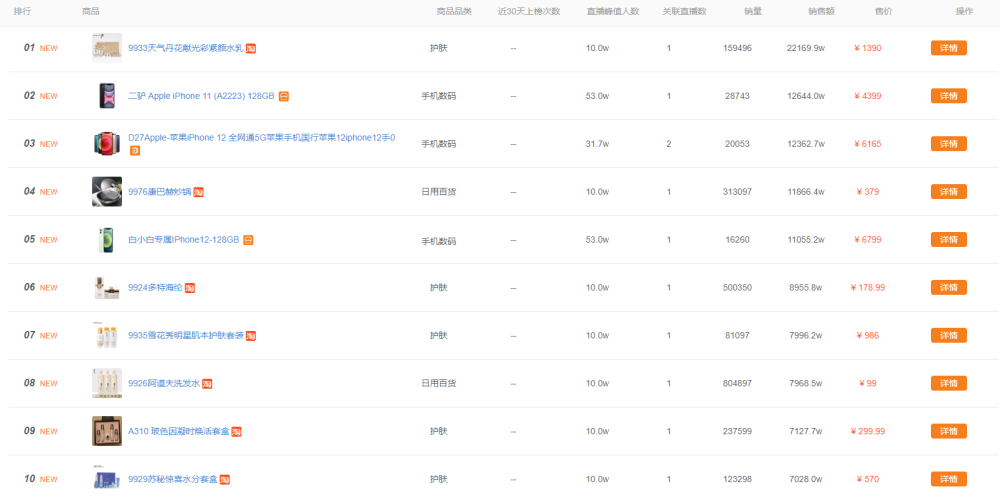1000x502 pixels.
Task: Click the shop icon beside 二驴 Apple iPhone 11
Action: [284, 96]
